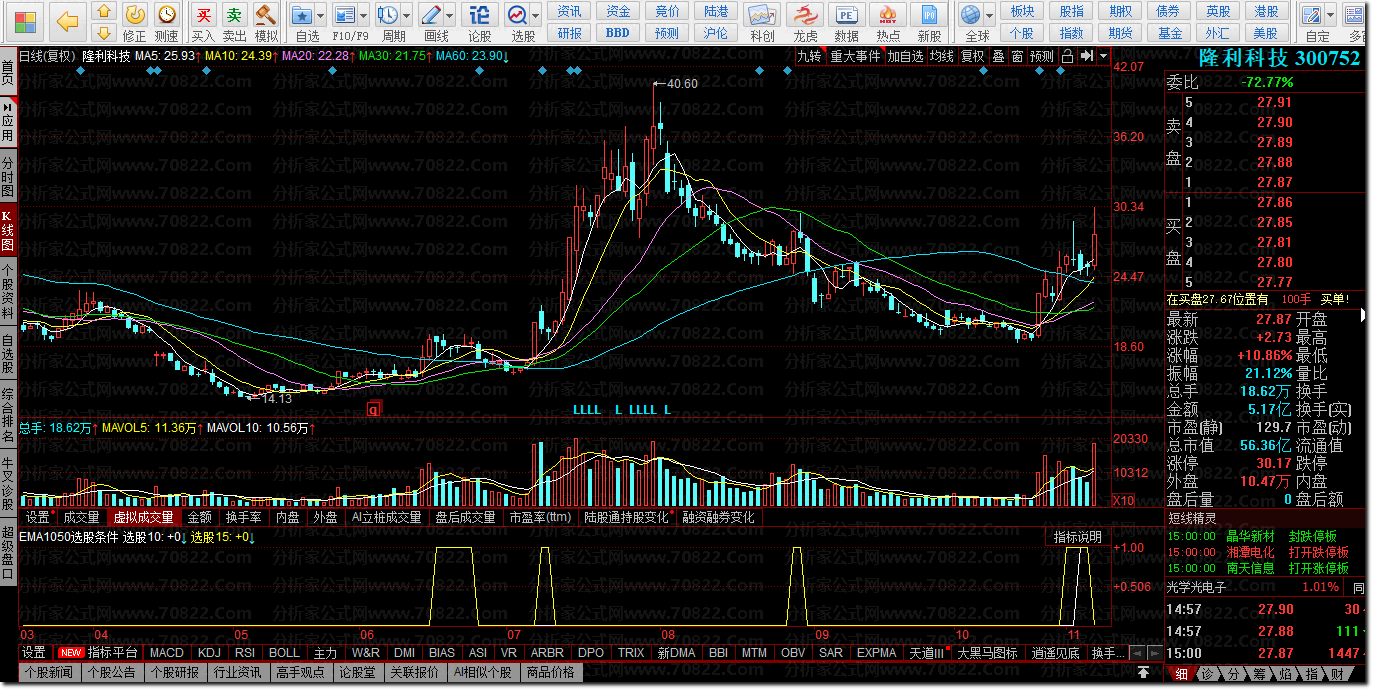Viewport: 1374px width, 690px height.
Task: Click the BBD toolbar button
Action: coord(618,33)
